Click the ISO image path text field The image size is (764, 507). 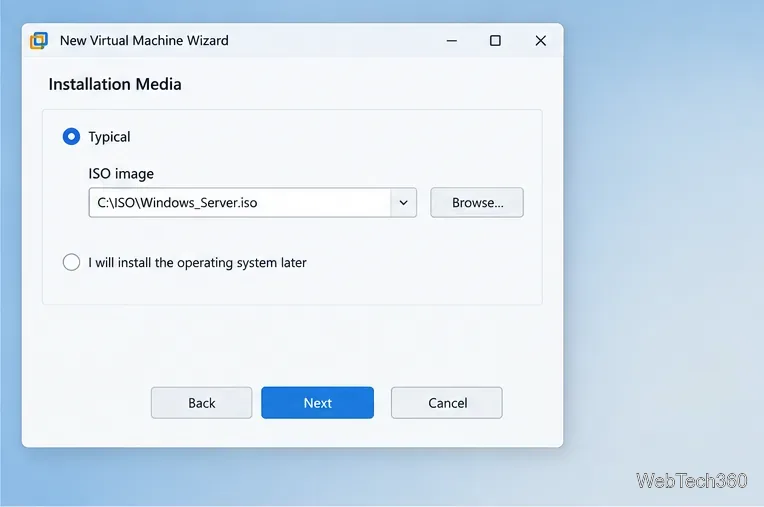click(x=240, y=203)
